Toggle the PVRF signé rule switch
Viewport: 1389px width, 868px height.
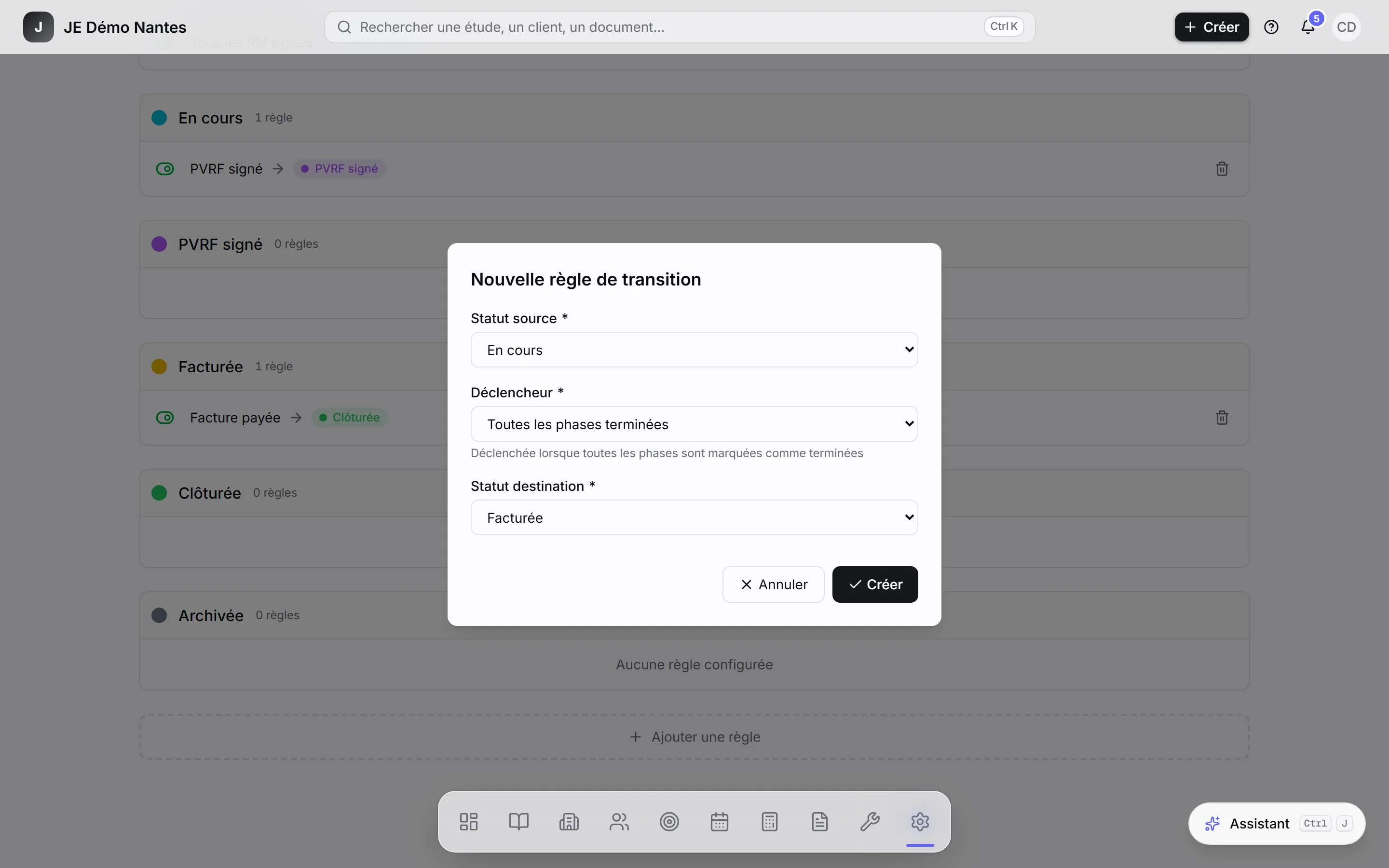(165, 169)
